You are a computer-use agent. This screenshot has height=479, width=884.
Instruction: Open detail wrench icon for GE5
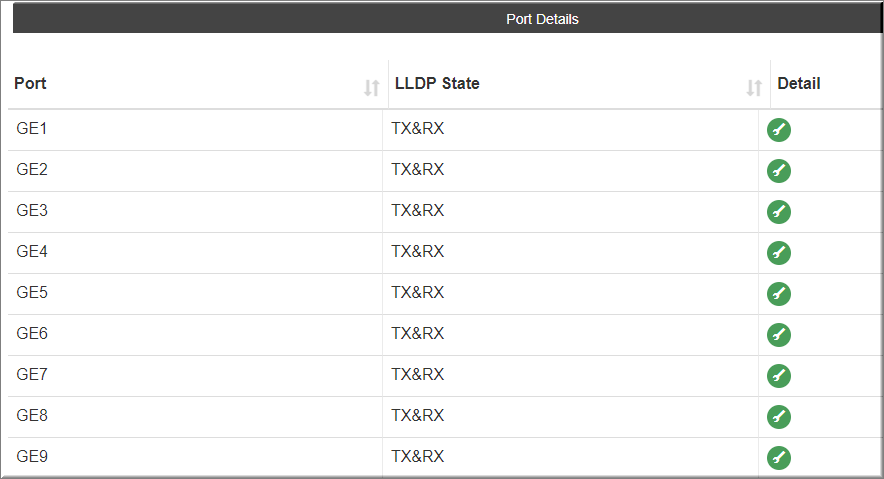tap(779, 294)
